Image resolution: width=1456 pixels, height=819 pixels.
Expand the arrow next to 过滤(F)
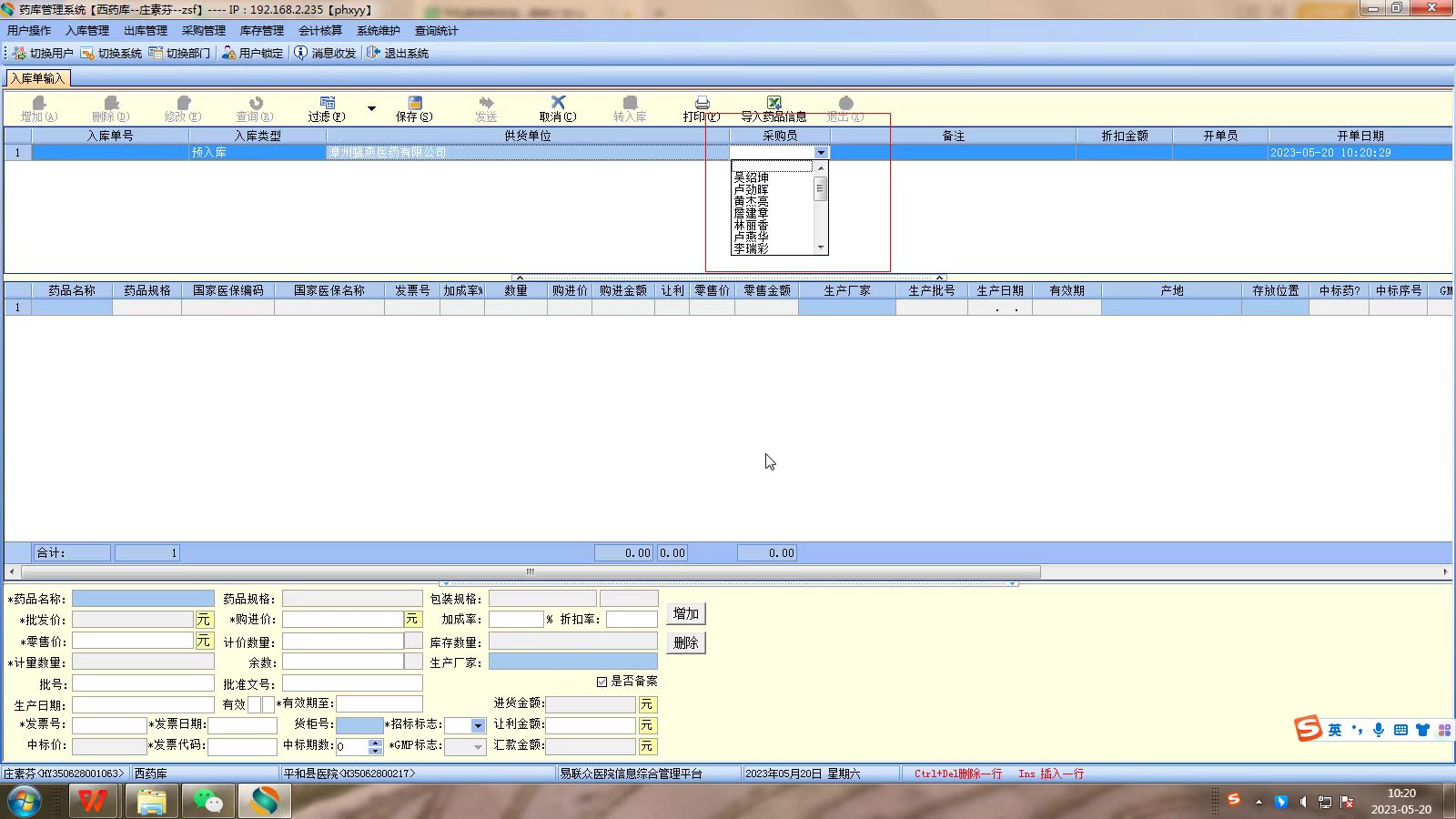(x=371, y=108)
